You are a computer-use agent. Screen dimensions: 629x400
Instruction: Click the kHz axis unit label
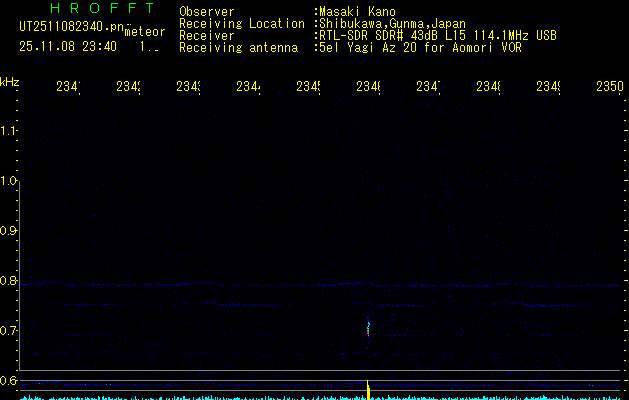10,80
